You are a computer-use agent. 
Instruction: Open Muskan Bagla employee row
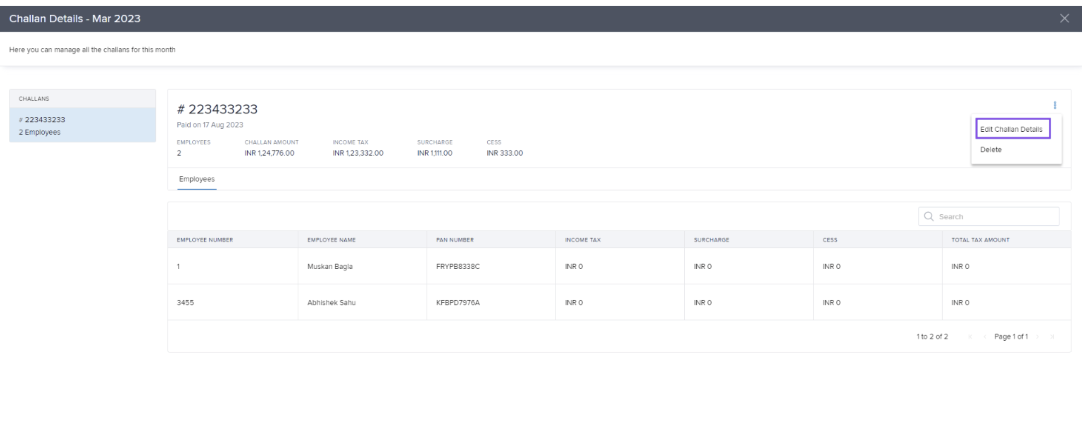[329, 267]
